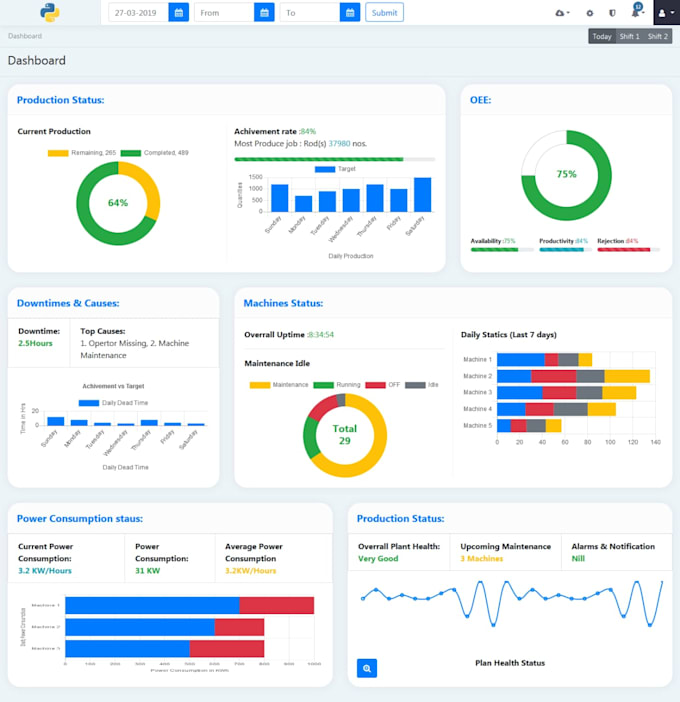The image size is (680, 702).
Task: Click the Sunday bar in Daily Dead Time chart
Action: pyautogui.click(x=56, y=421)
